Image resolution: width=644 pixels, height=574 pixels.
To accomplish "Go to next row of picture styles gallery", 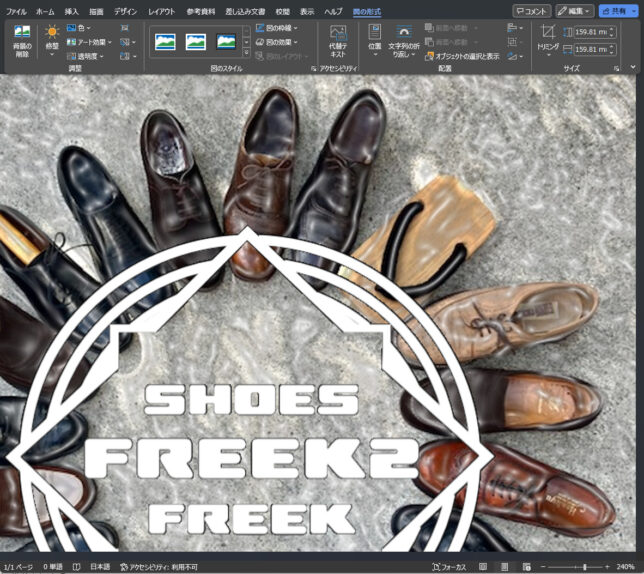I will pyautogui.click(x=246, y=42).
